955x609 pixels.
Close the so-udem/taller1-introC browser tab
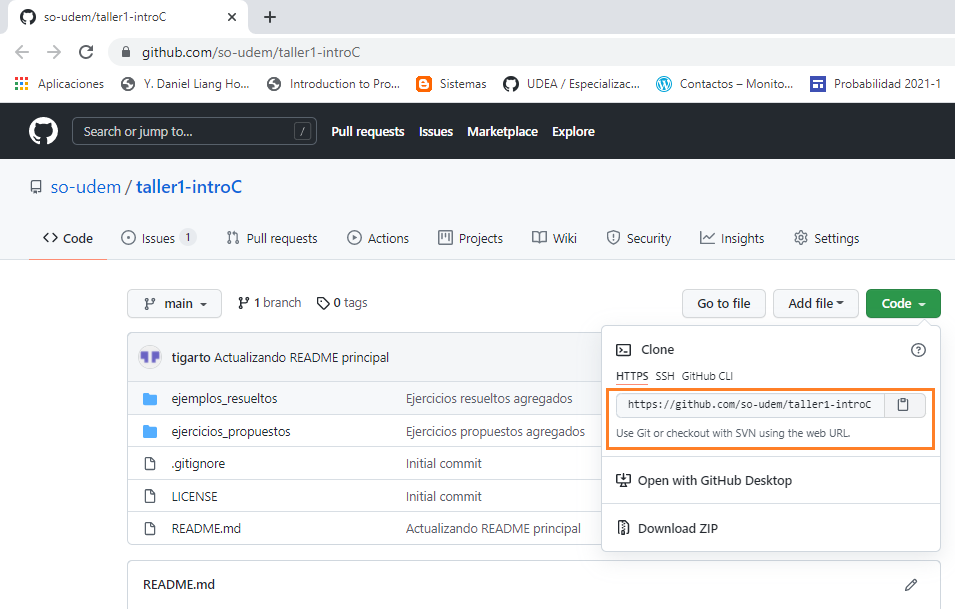click(x=231, y=17)
